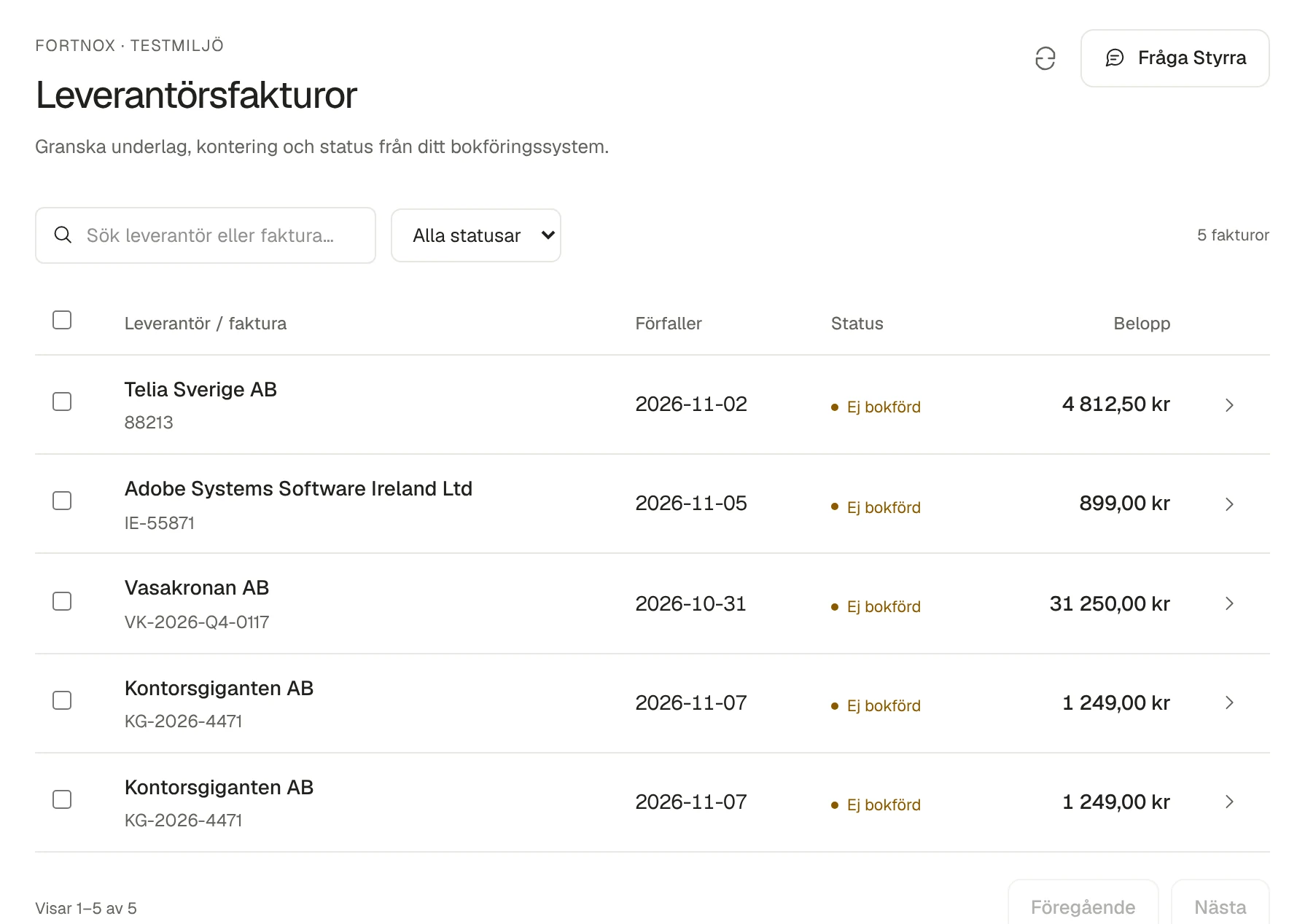Select the Vasakronan AB supplier name
1305x924 pixels.
click(197, 588)
